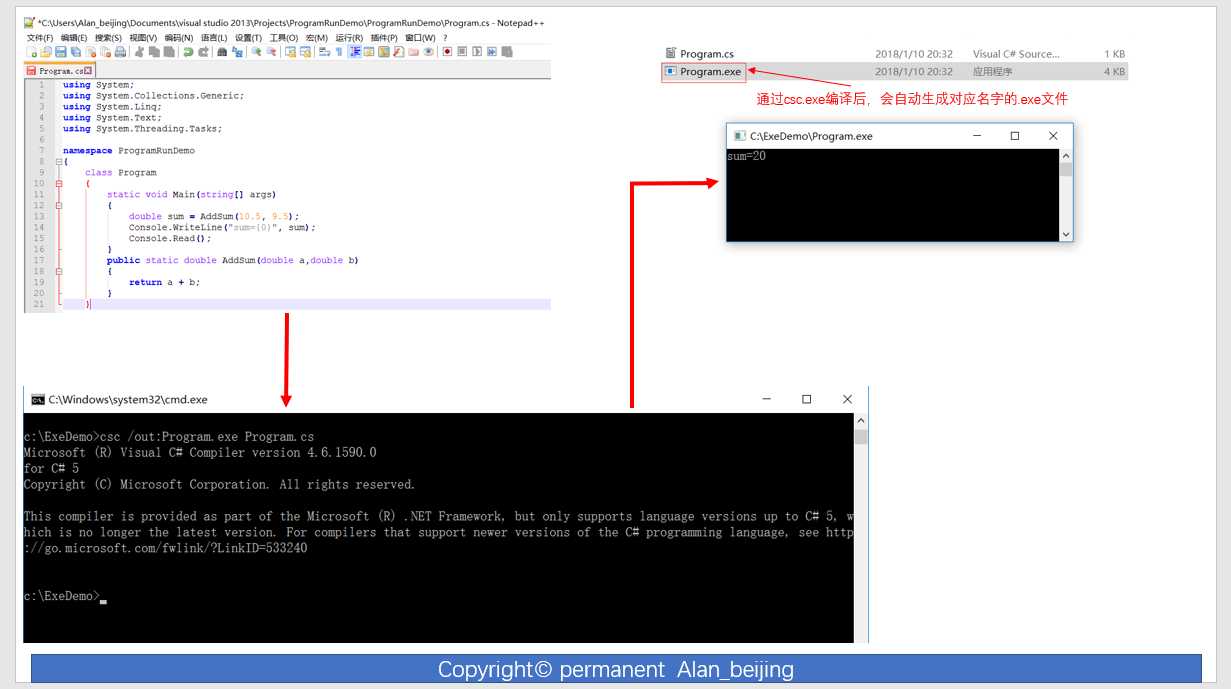Collapse the class Program fold marker on line 10
1231x689 pixels.
click(x=58, y=183)
